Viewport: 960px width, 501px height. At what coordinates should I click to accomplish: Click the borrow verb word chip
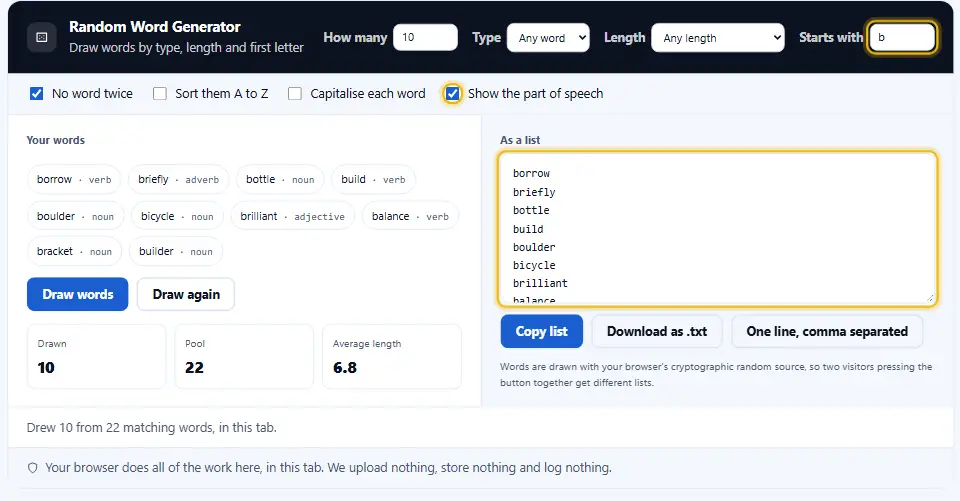pos(74,179)
